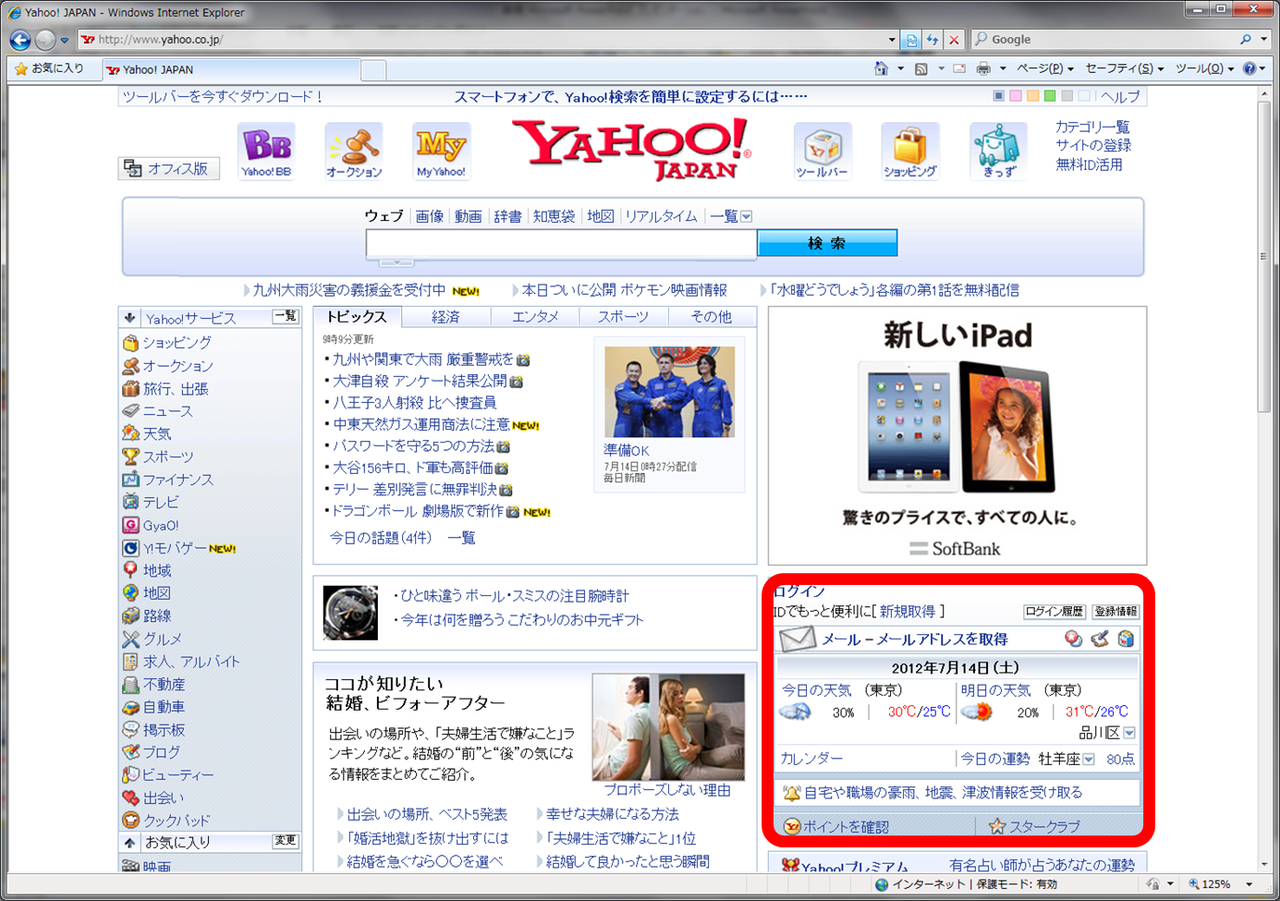Click the Sports trophy icon in sidebar
1280x901 pixels.
130,457
